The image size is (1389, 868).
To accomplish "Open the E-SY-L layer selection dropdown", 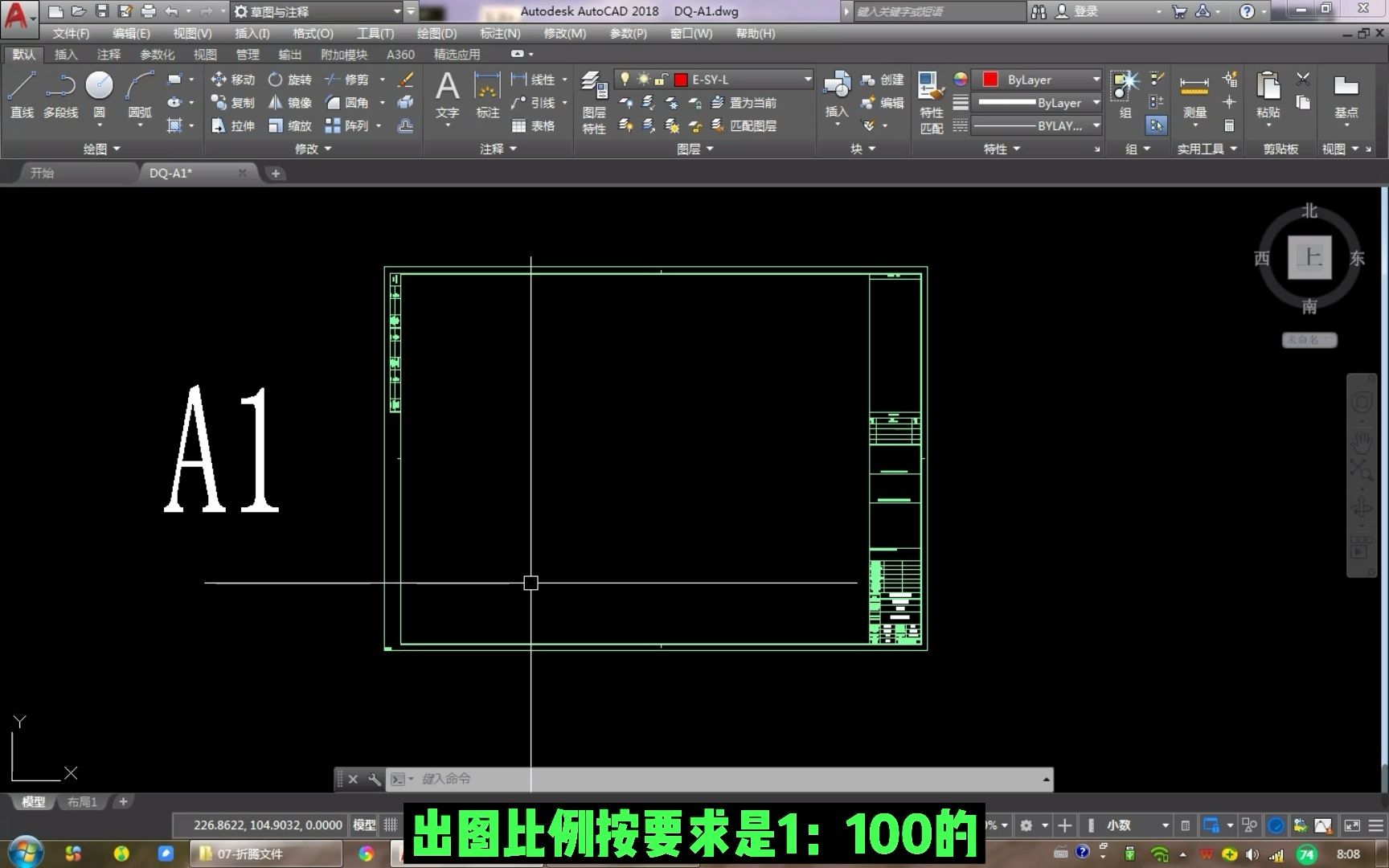I will [x=807, y=80].
